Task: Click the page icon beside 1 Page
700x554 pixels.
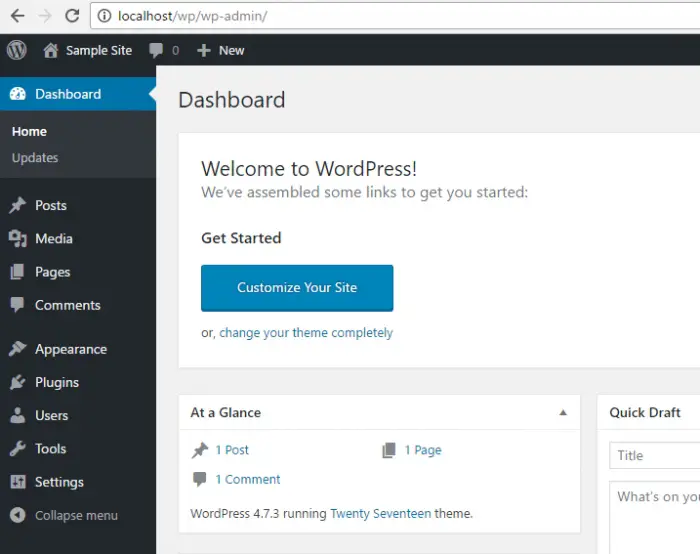Action: click(389, 450)
